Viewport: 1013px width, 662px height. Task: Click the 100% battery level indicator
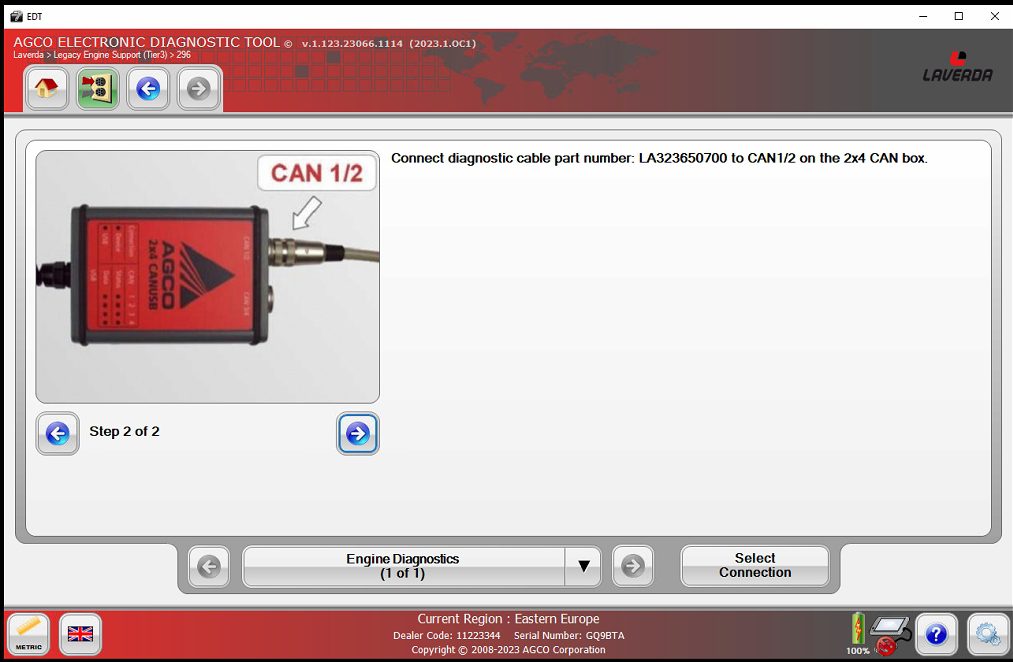click(x=857, y=634)
